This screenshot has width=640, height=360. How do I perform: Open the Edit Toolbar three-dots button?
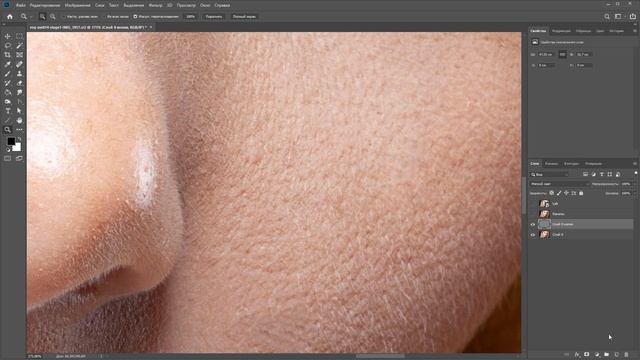(19, 130)
